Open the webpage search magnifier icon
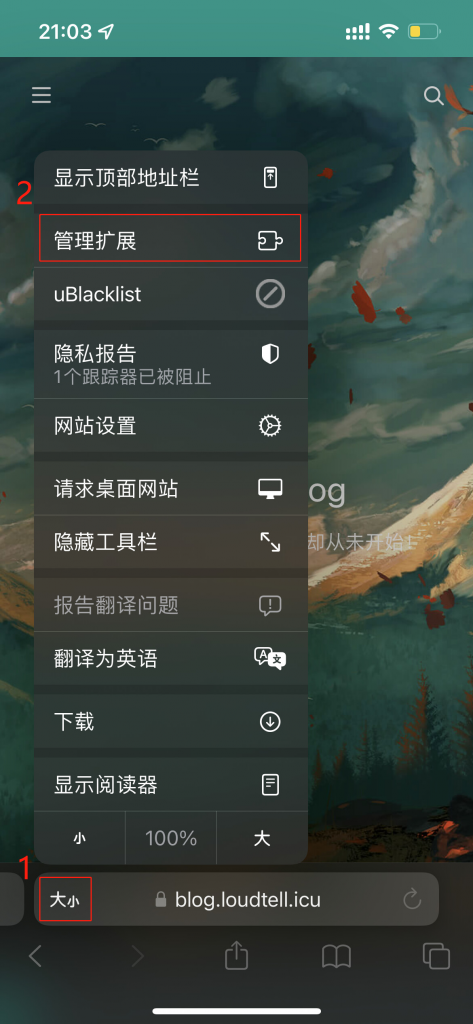Screen dimensions: 473x1024 434,96
